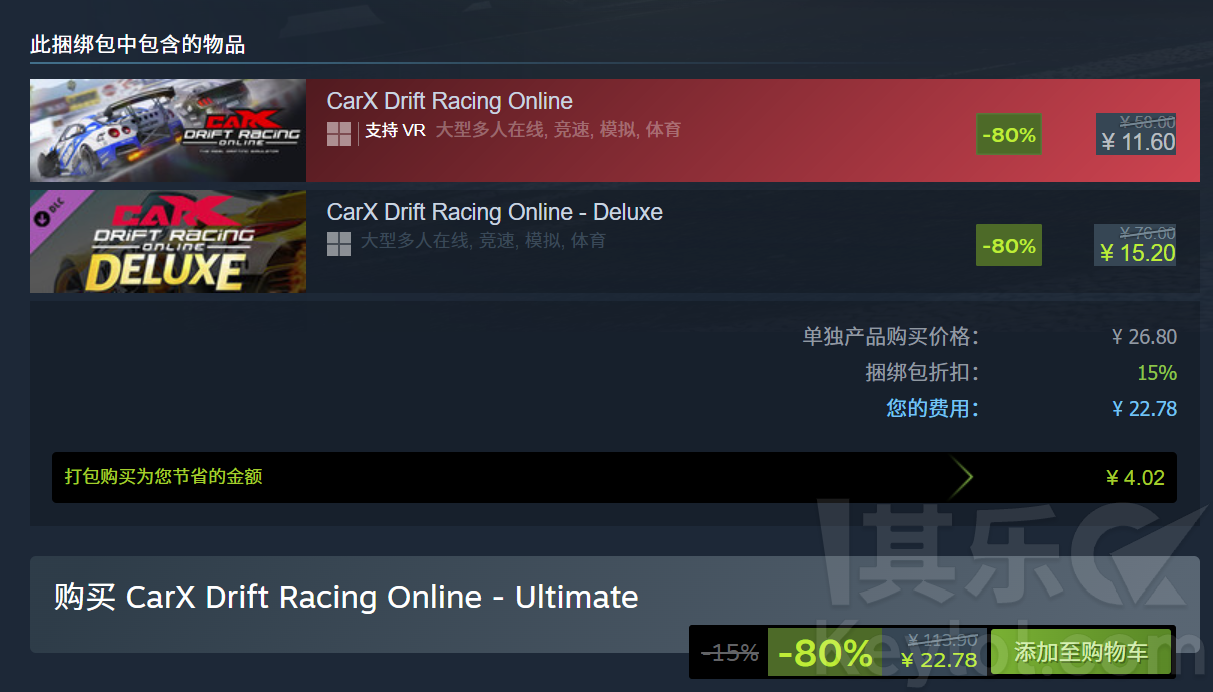This screenshot has width=1213, height=692.
Task: Click the 您的费用 cost label
Action: pyautogui.click(x=932, y=408)
